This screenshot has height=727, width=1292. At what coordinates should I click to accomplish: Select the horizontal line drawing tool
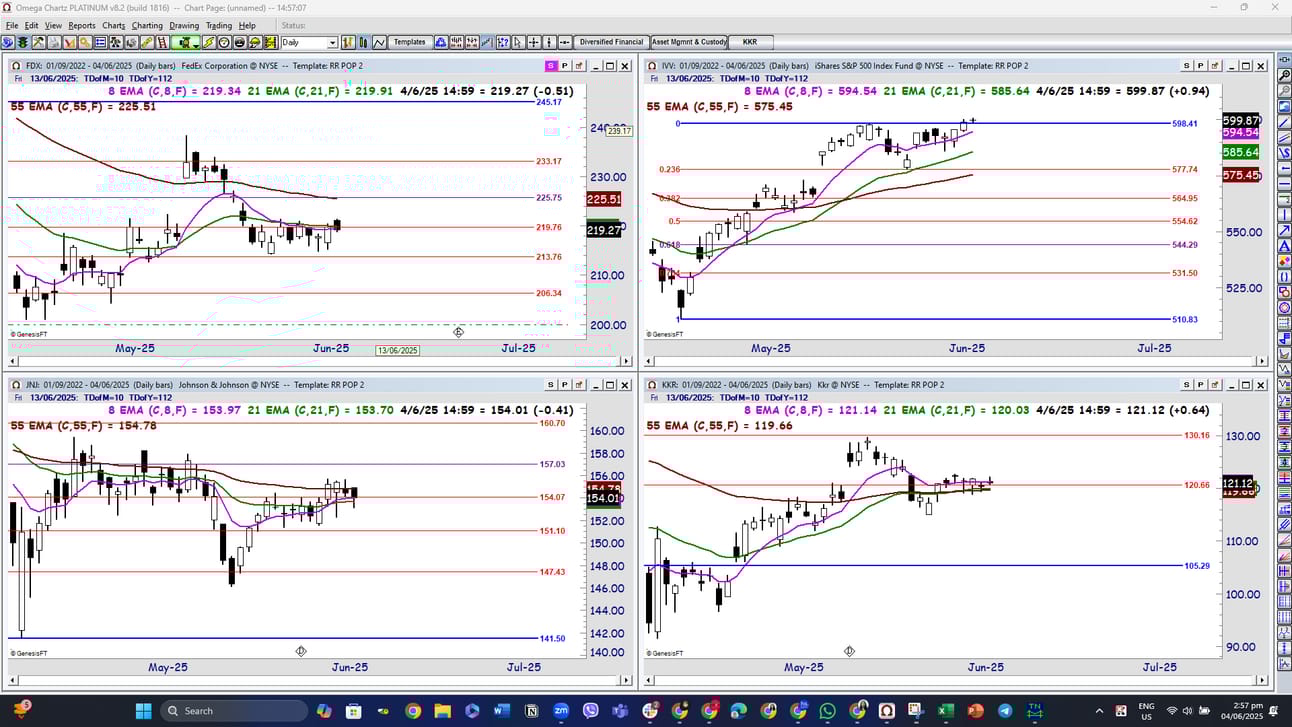(x=1283, y=185)
